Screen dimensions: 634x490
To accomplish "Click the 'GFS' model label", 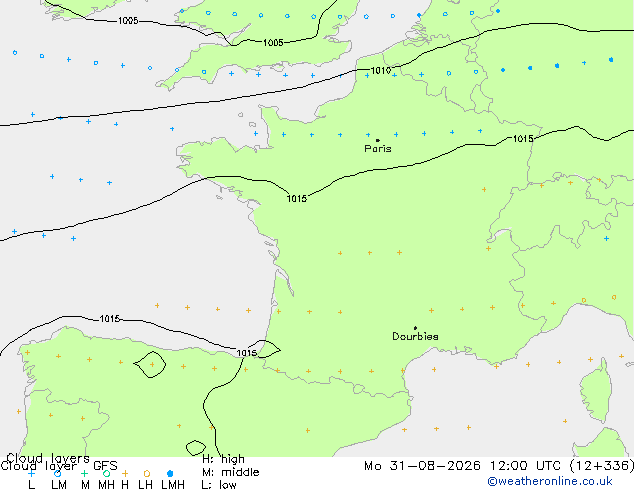I will 105,466.
